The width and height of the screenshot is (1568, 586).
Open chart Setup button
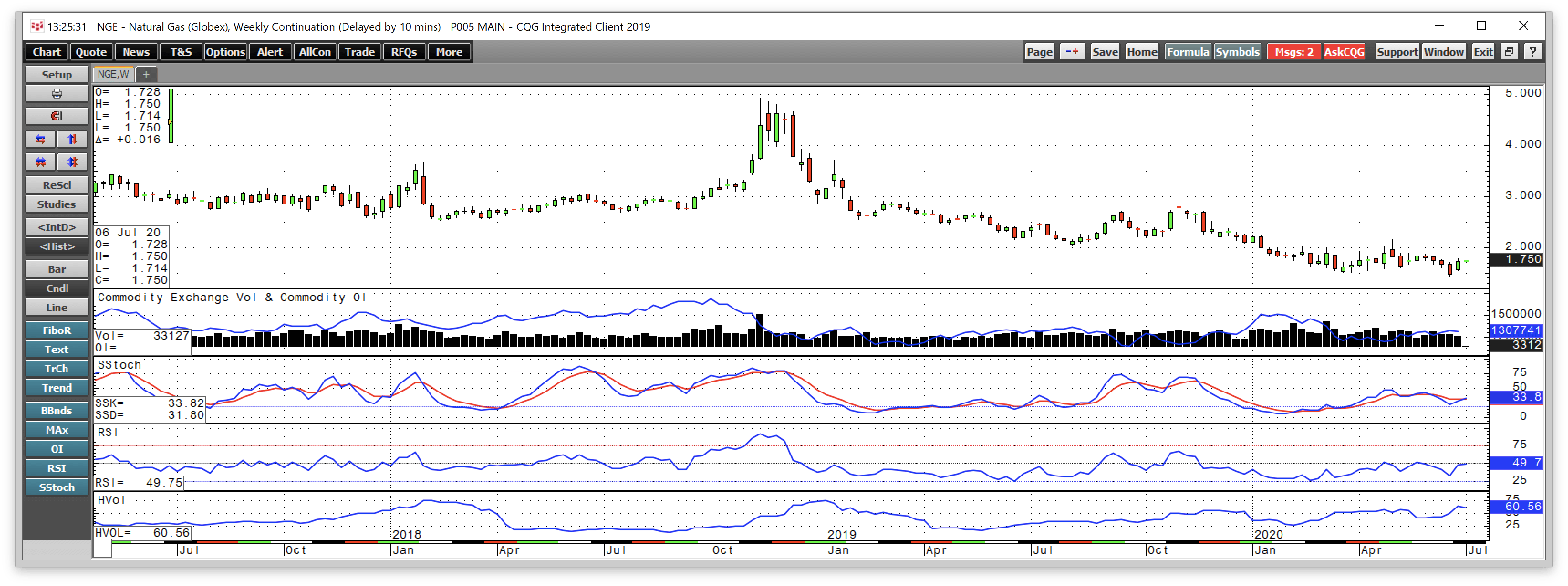point(57,74)
